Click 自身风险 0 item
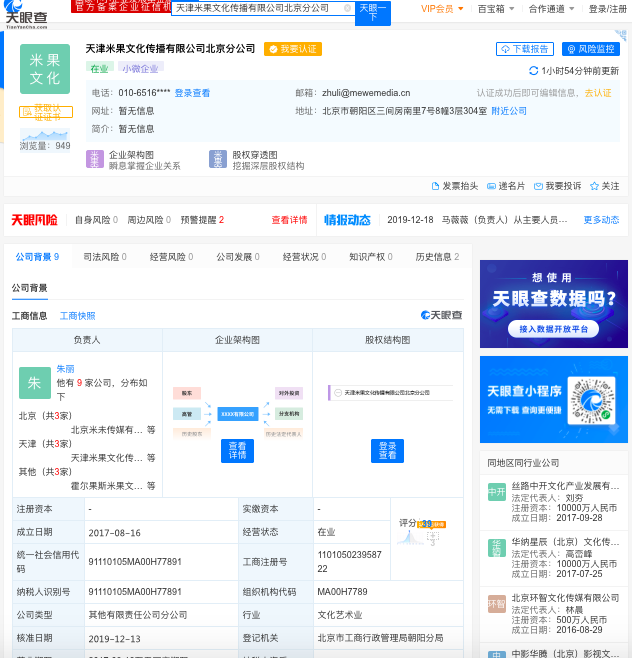The width and height of the screenshot is (632, 658). point(97,220)
